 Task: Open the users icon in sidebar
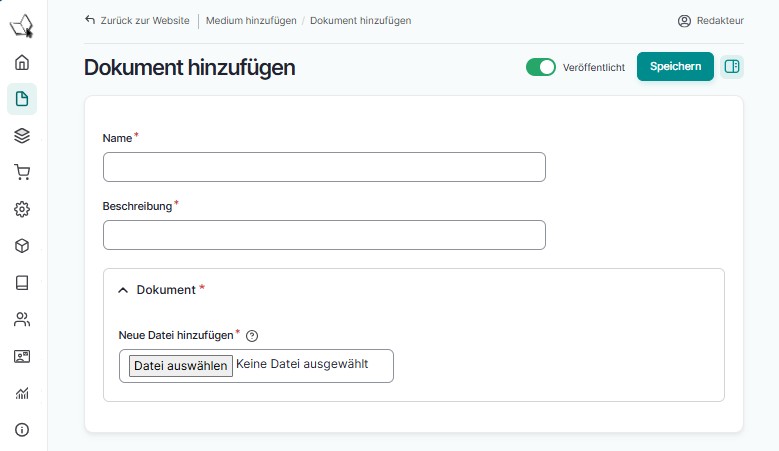tap(22, 320)
